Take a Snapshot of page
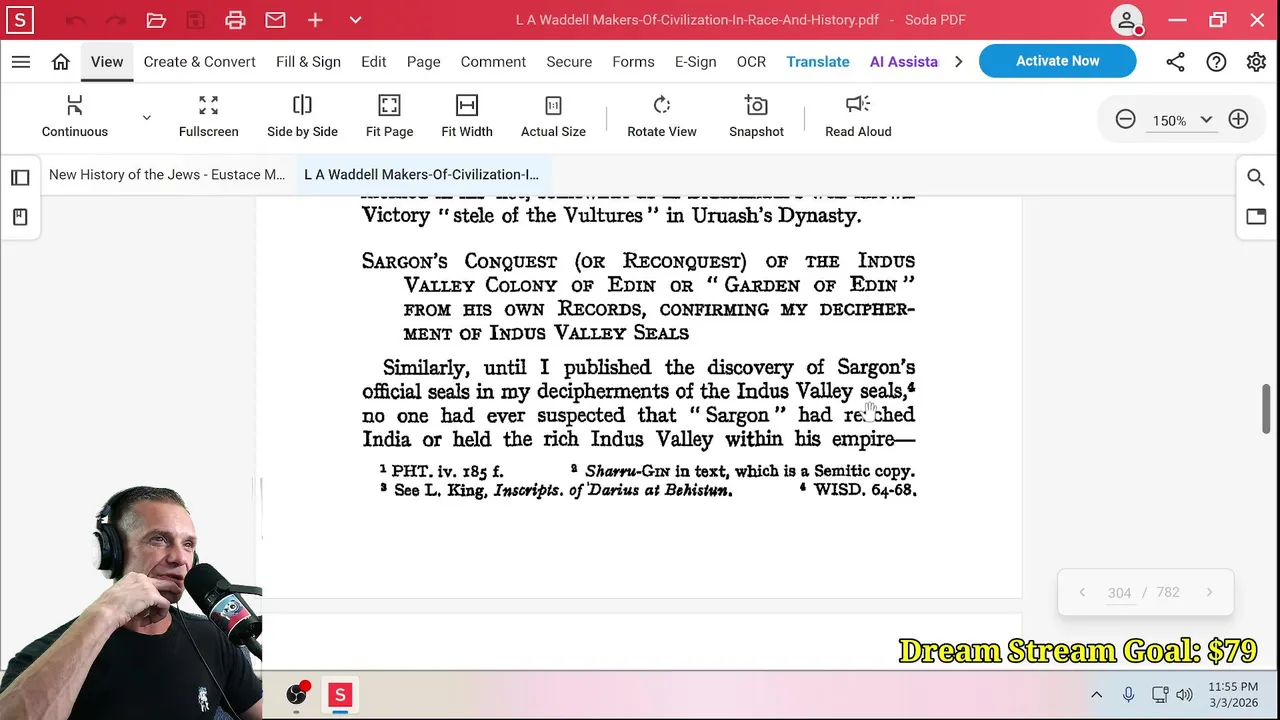 tap(756, 116)
